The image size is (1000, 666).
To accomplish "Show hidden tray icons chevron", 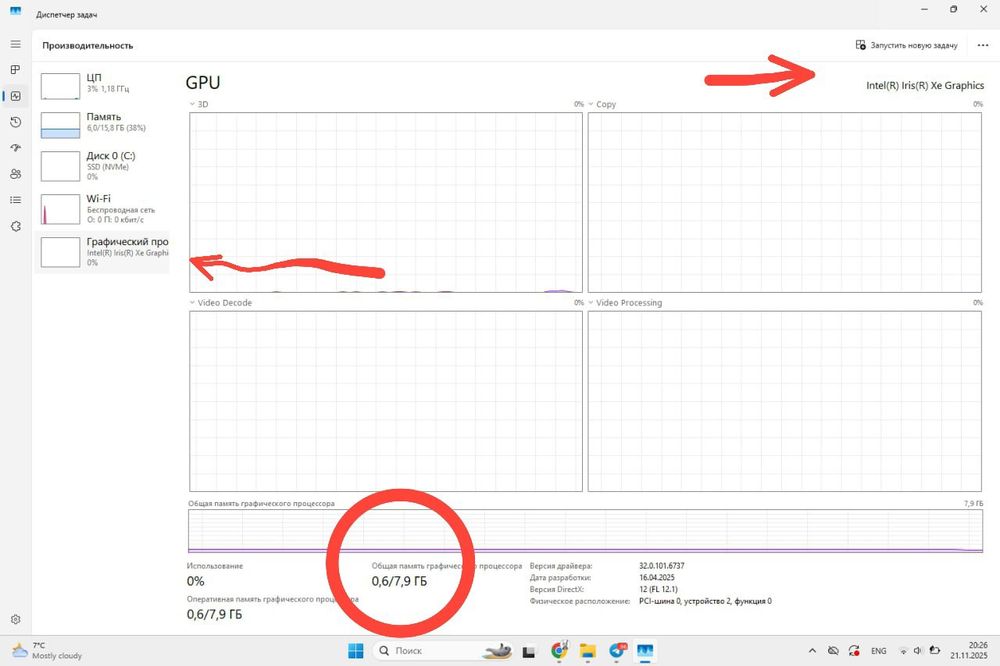I will [x=812, y=651].
